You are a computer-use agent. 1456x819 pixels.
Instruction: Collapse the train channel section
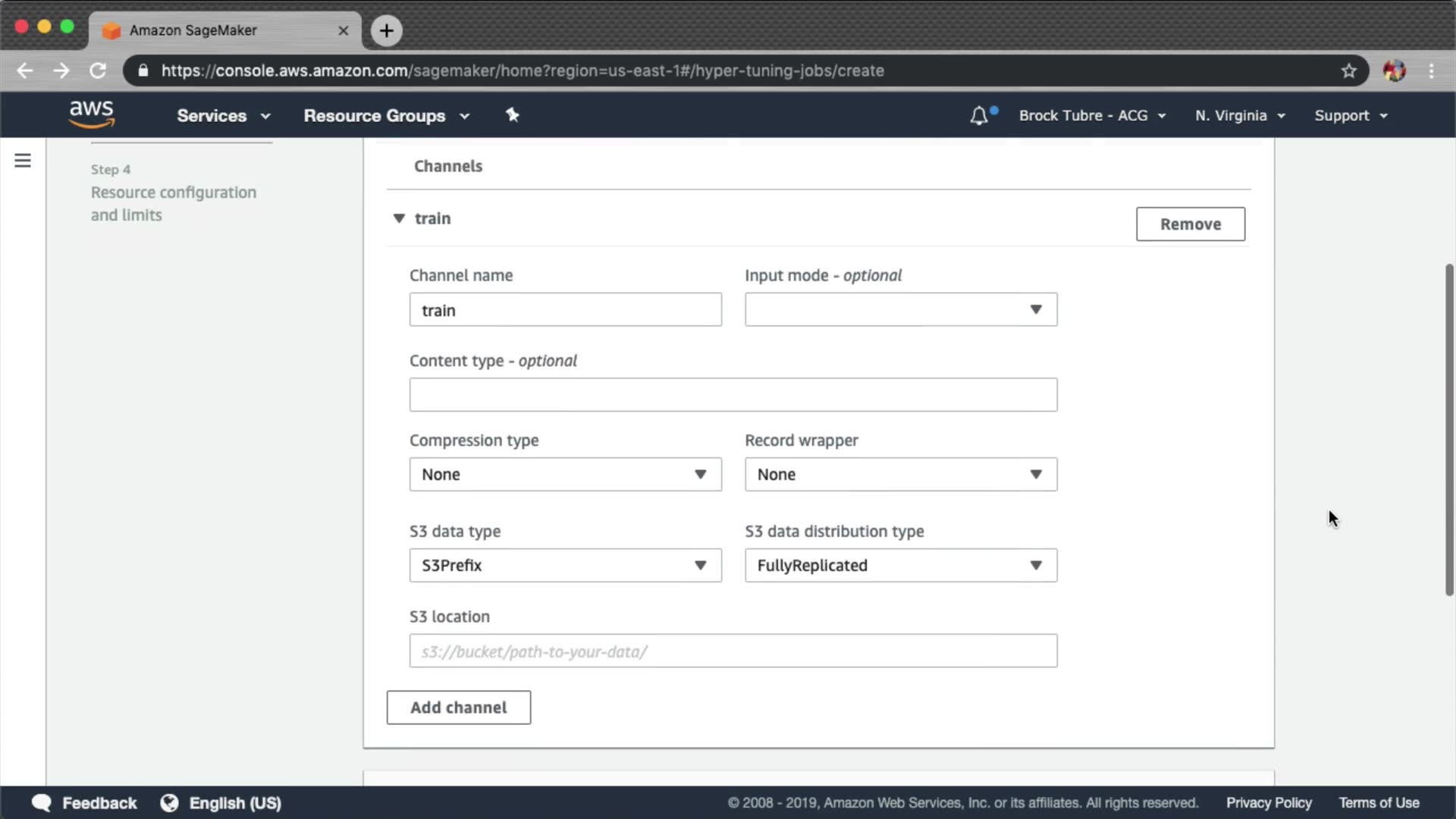pos(399,218)
